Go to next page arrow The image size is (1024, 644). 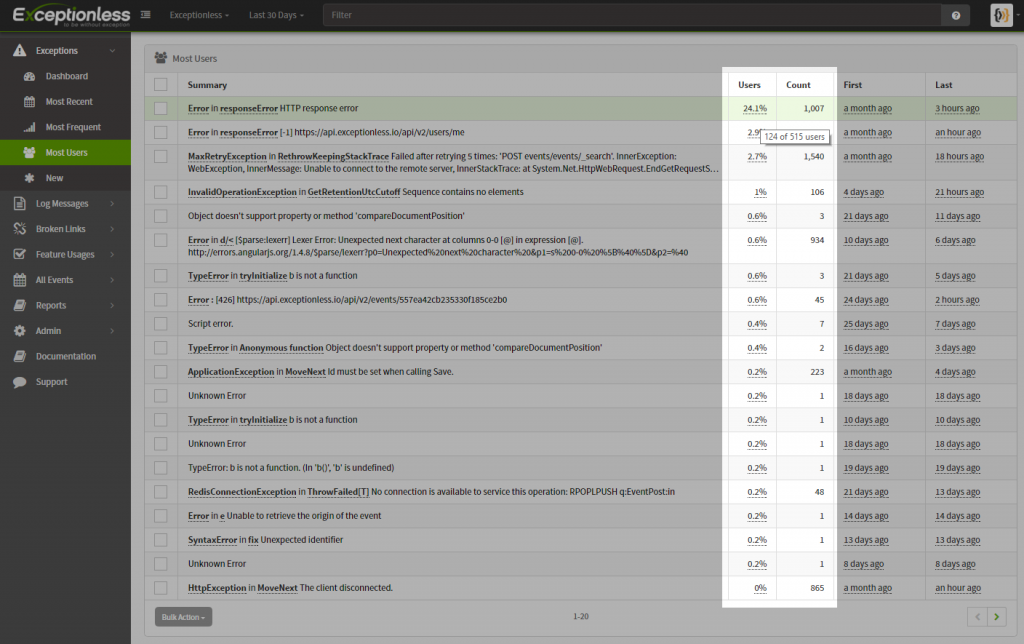997,617
